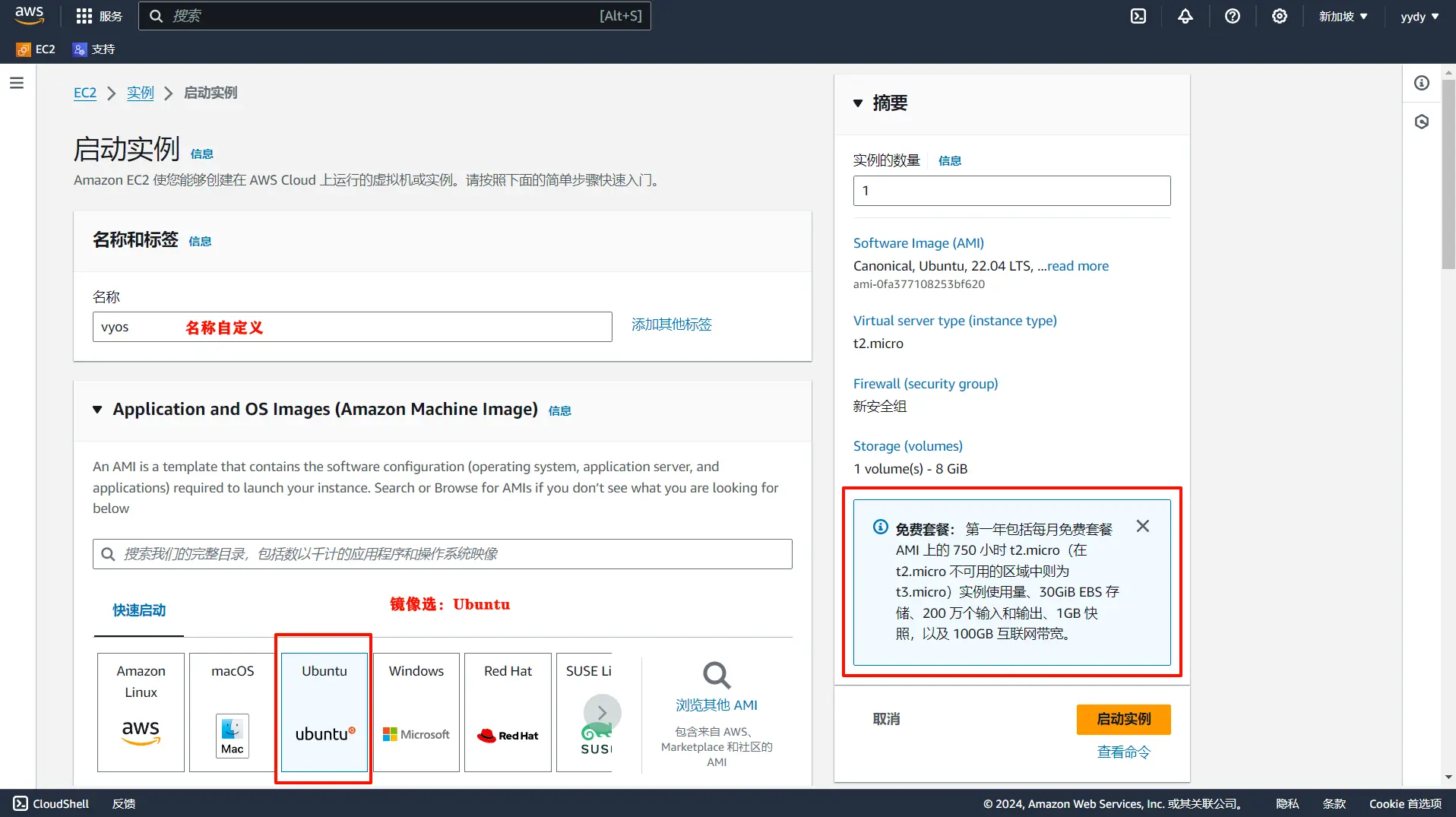
Task: Open the Singapore region dropdown
Action: (x=1343, y=16)
